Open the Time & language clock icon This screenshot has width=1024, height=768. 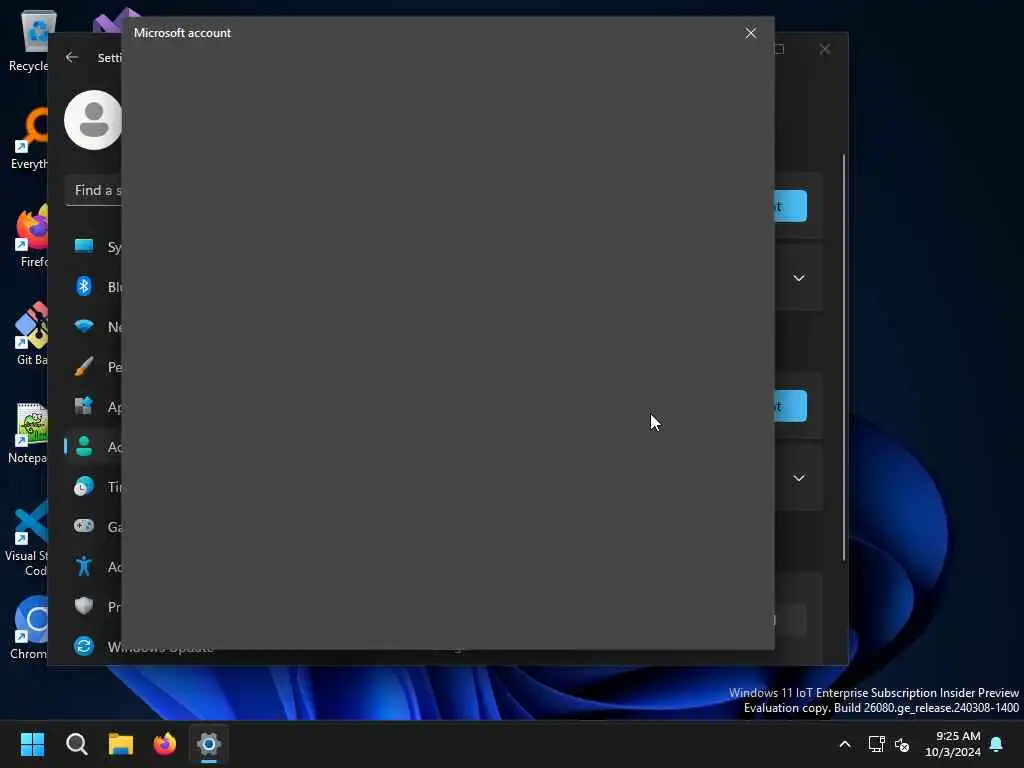[84, 487]
